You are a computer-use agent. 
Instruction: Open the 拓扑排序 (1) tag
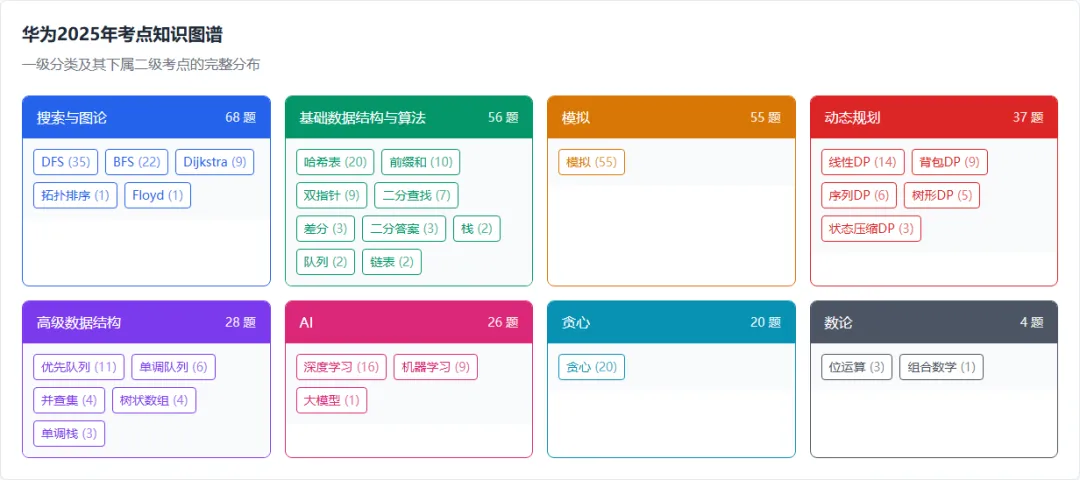[x=75, y=196]
